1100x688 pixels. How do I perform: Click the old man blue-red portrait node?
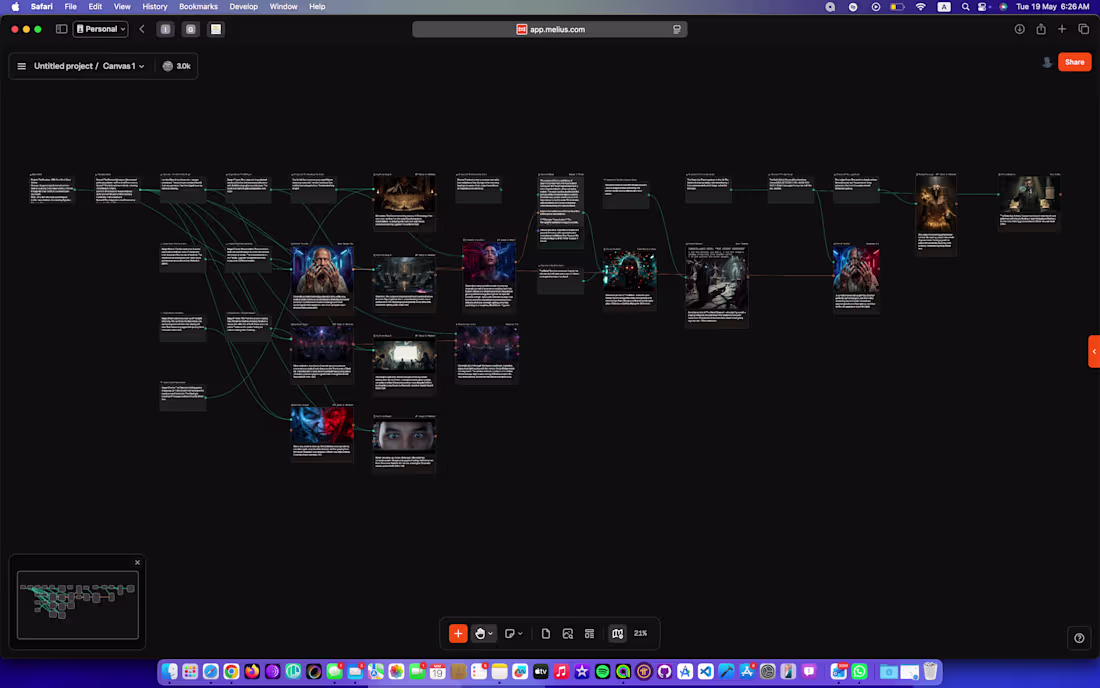pos(323,270)
